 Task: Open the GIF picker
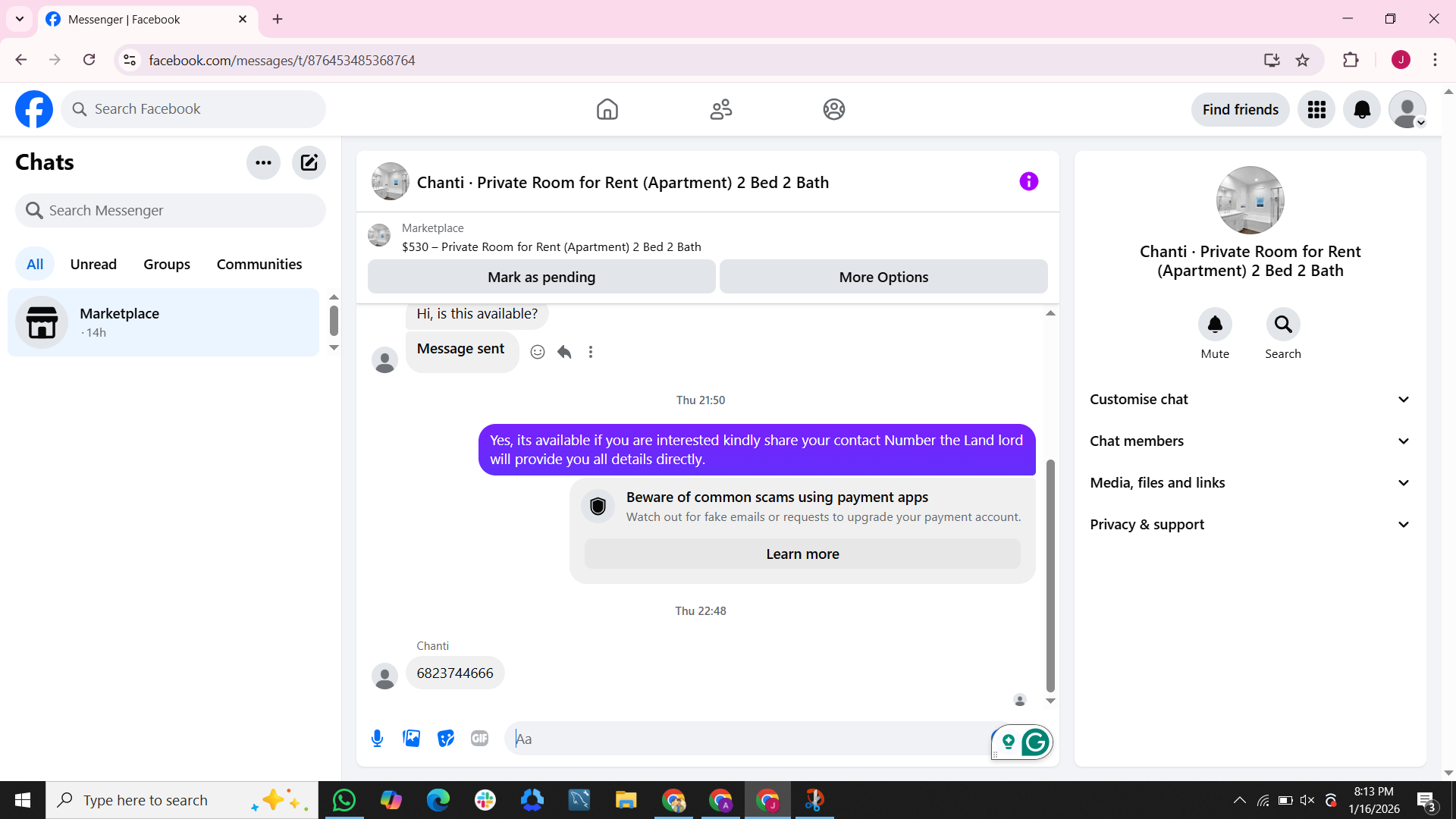coord(479,738)
